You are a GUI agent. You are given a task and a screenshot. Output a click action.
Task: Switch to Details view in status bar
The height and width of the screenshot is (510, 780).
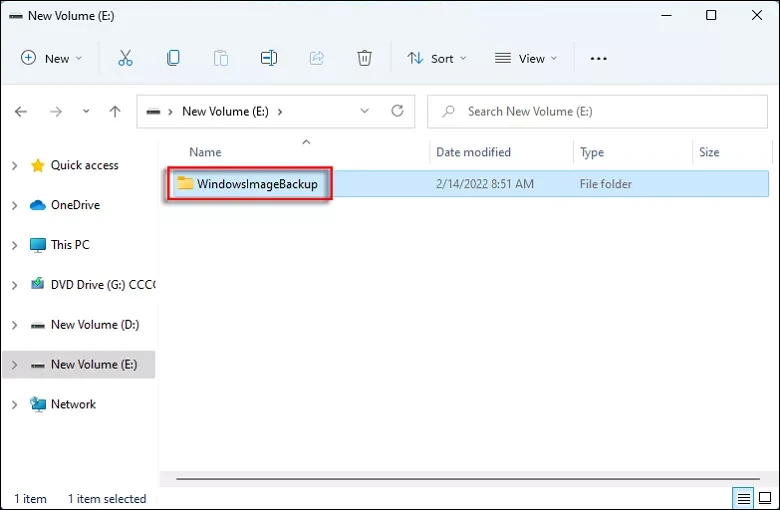[x=743, y=498]
